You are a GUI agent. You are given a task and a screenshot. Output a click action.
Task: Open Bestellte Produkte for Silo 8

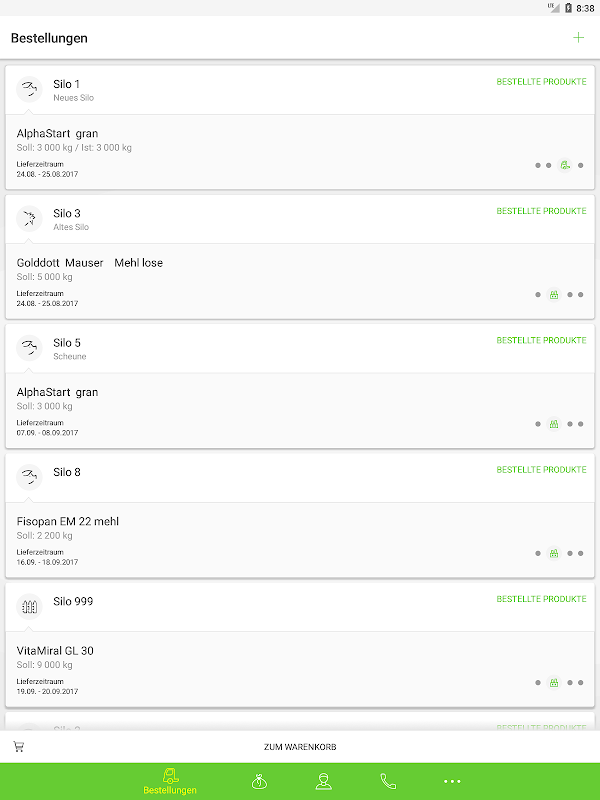click(x=541, y=470)
